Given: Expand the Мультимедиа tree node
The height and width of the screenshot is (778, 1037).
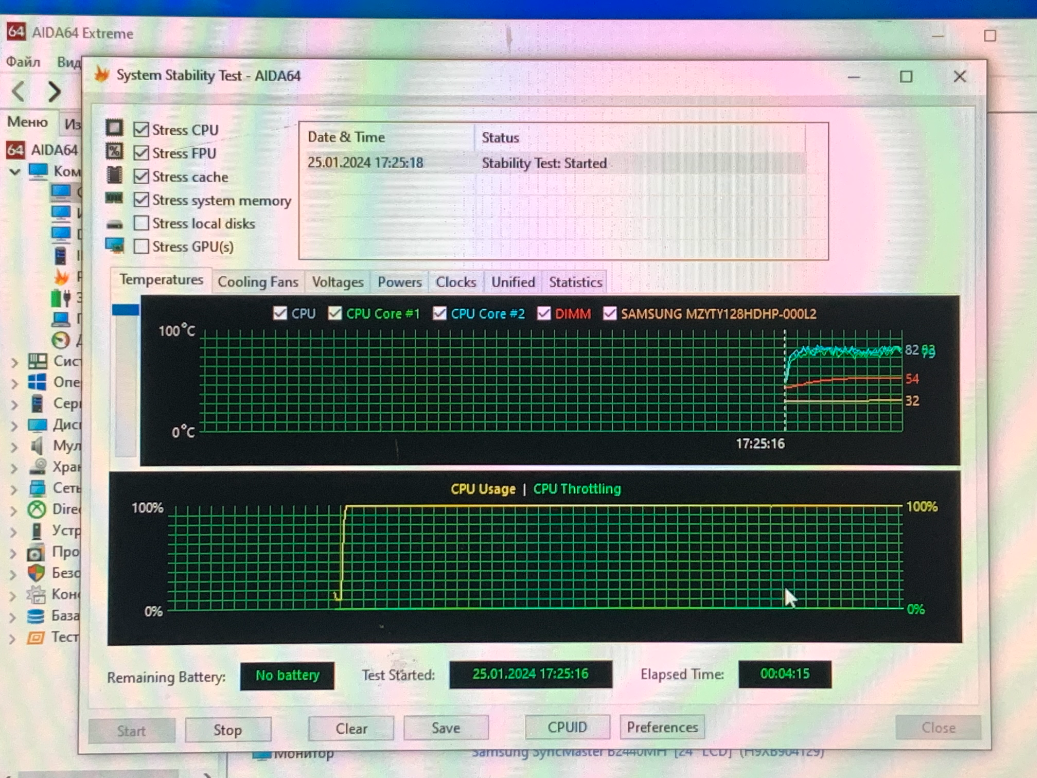Looking at the screenshot, I should tap(14, 447).
